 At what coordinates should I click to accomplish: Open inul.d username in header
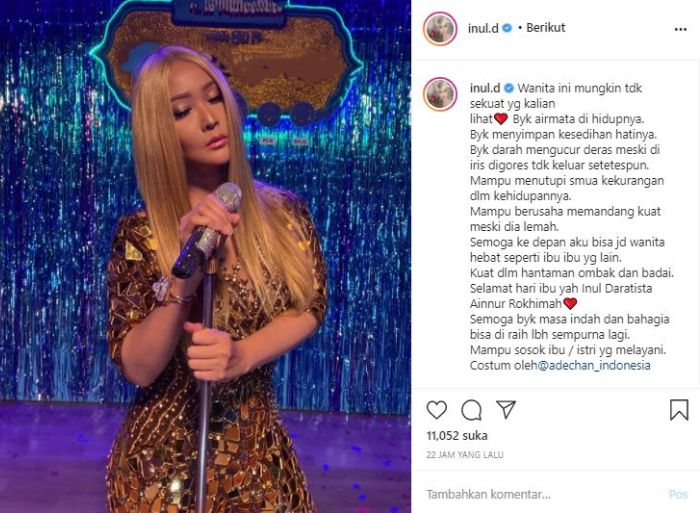tap(483, 28)
